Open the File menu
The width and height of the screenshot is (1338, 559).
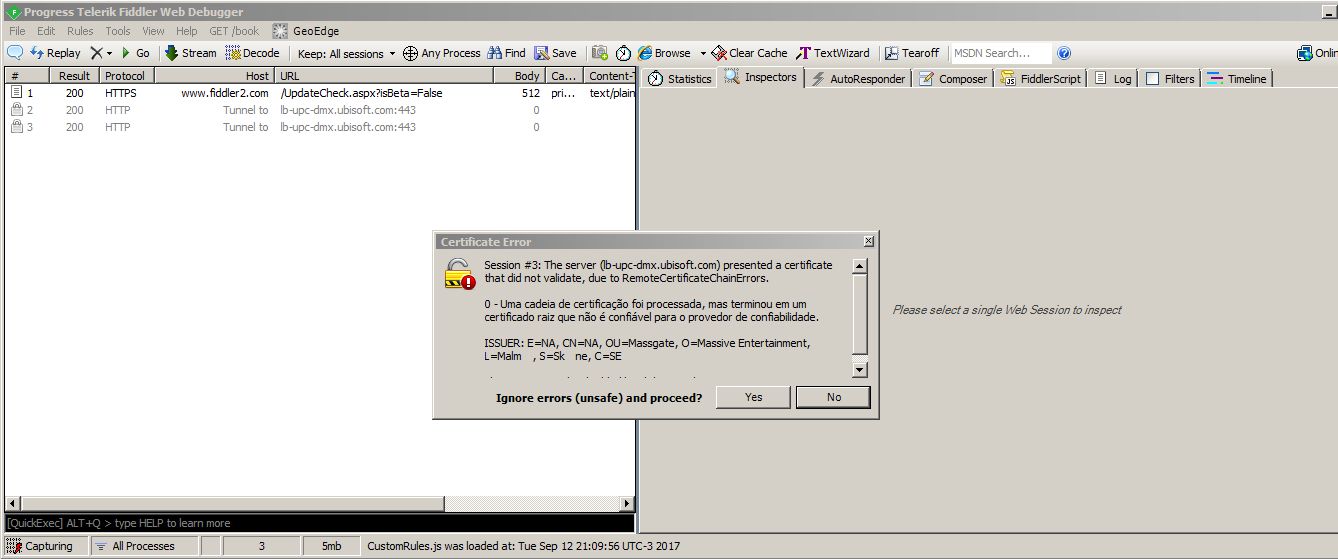(17, 31)
